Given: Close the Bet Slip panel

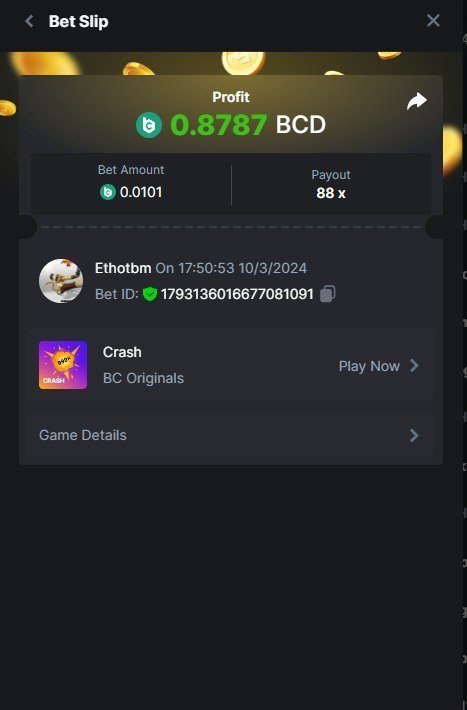Looking at the screenshot, I should click(x=433, y=20).
